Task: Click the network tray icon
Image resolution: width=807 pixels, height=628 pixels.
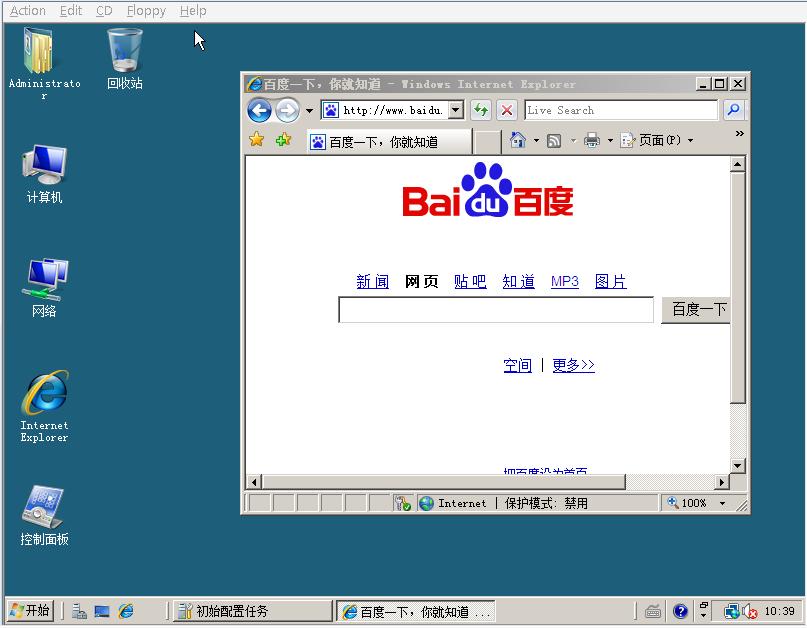Action: 731,612
